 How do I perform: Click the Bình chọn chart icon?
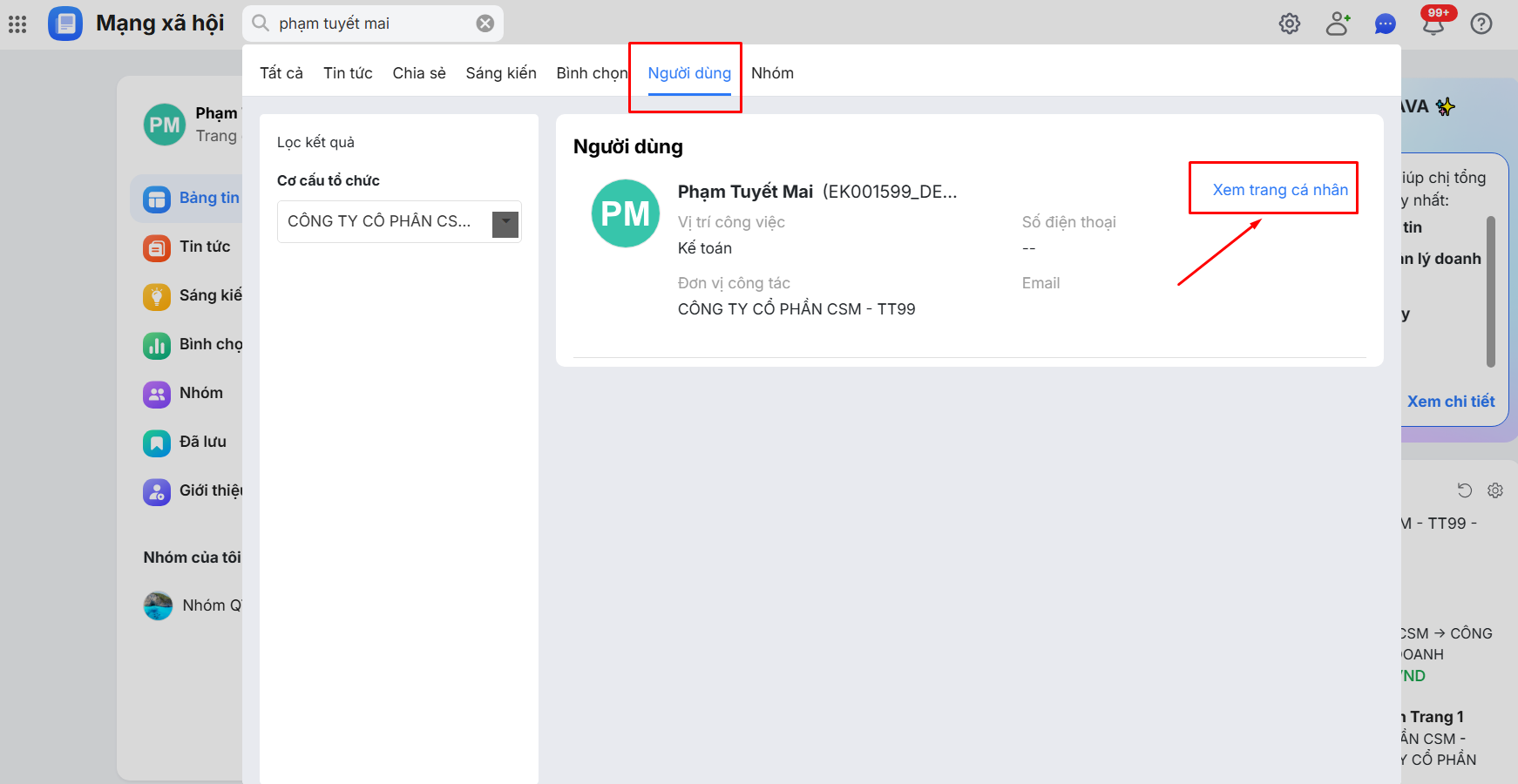157,345
